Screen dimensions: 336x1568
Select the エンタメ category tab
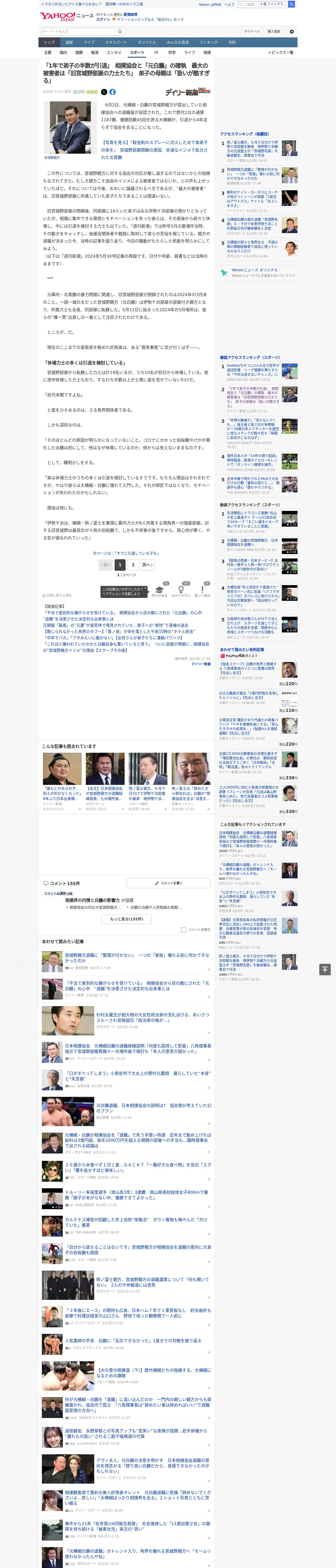[114, 52]
